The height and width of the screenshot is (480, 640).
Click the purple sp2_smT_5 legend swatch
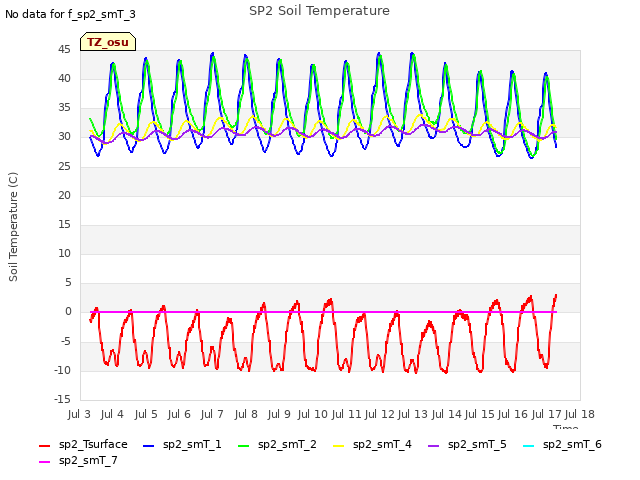point(433,446)
